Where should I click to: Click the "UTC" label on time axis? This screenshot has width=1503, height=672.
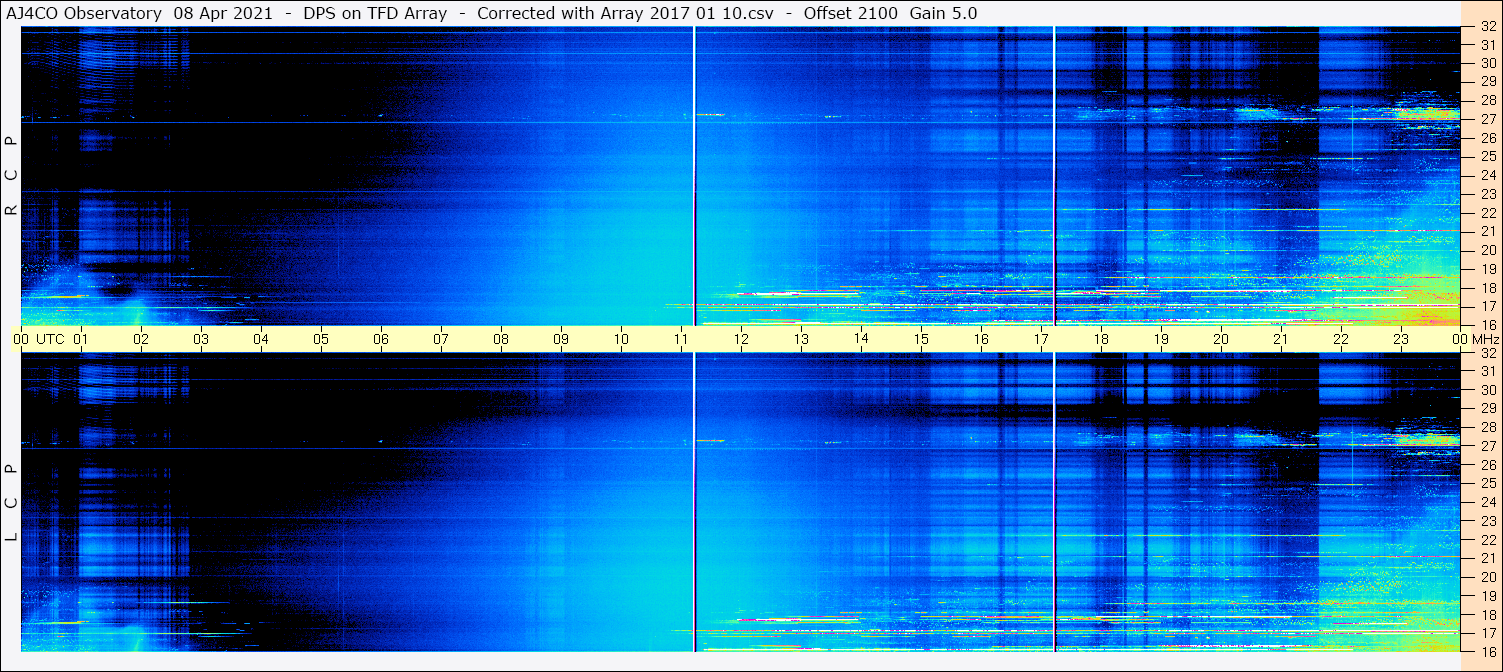point(51,339)
